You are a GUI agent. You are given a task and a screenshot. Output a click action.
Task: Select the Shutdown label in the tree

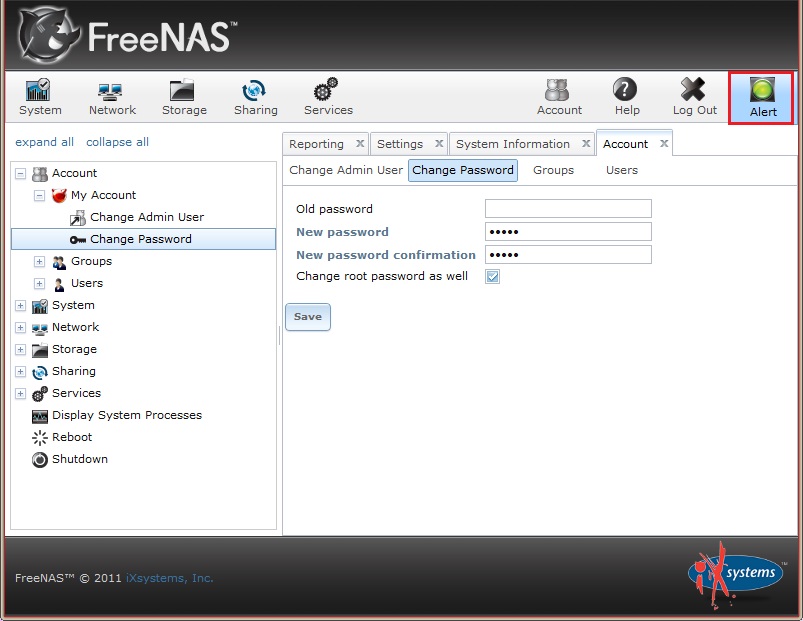[x=80, y=459]
